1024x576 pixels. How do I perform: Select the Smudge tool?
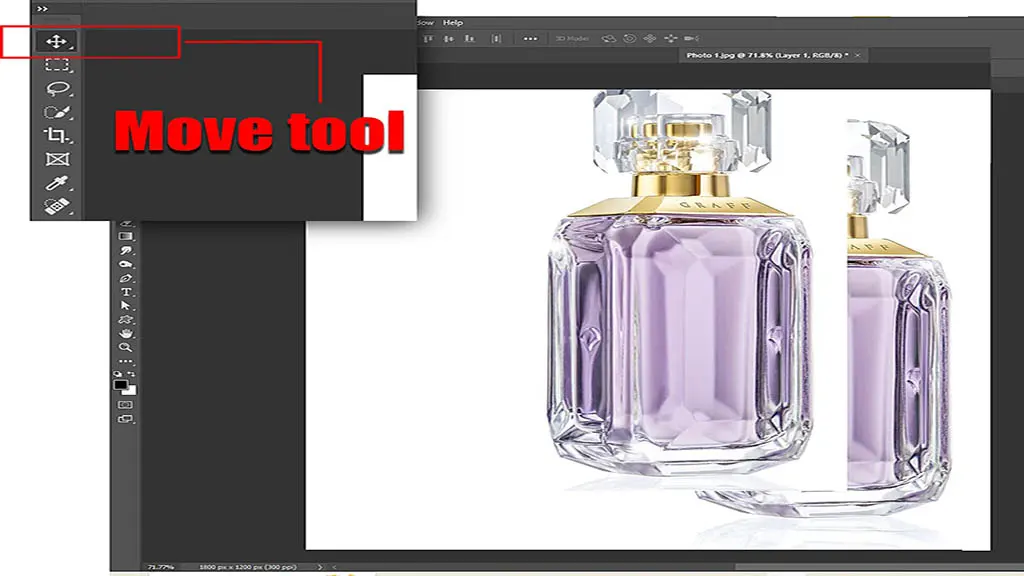(x=125, y=250)
